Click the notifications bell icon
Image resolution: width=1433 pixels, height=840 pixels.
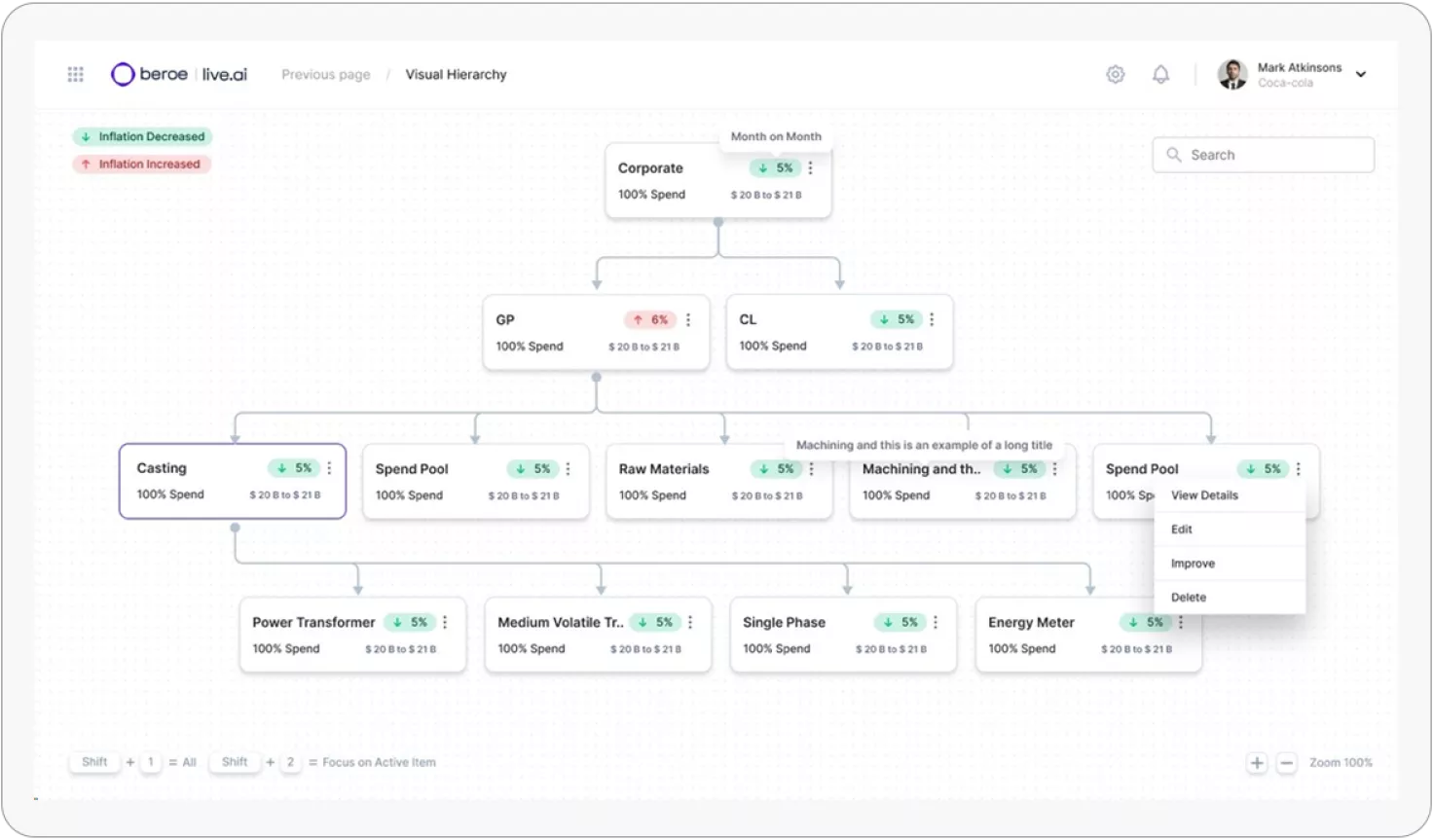(1160, 74)
